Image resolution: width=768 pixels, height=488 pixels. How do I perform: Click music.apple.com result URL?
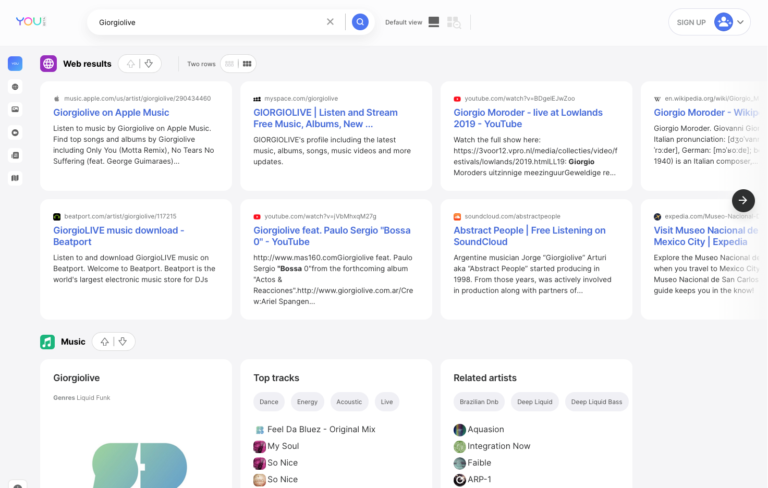coord(137,98)
